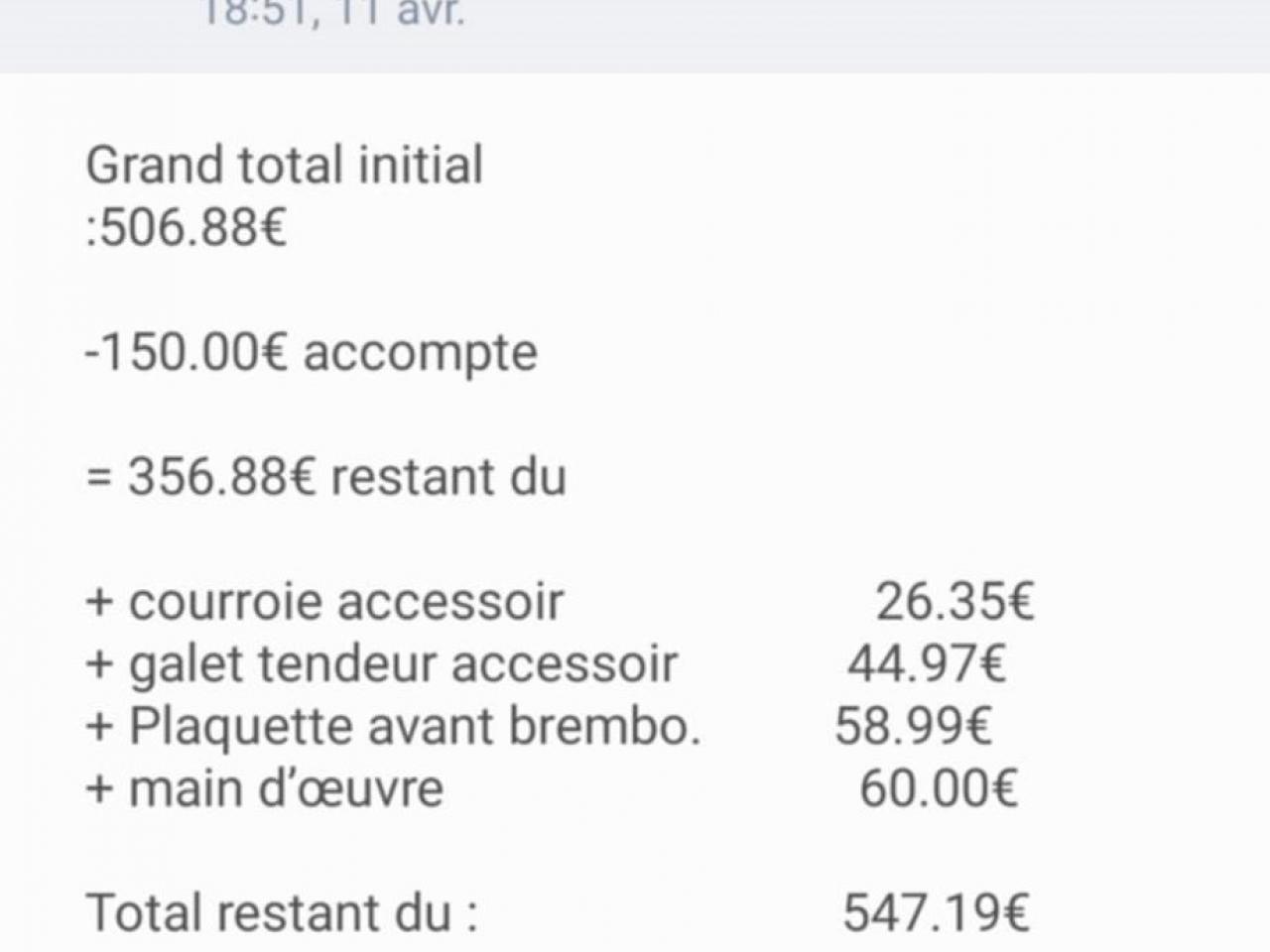Select the "Grand total initial" heading text

pyautogui.click(x=284, y=166)
